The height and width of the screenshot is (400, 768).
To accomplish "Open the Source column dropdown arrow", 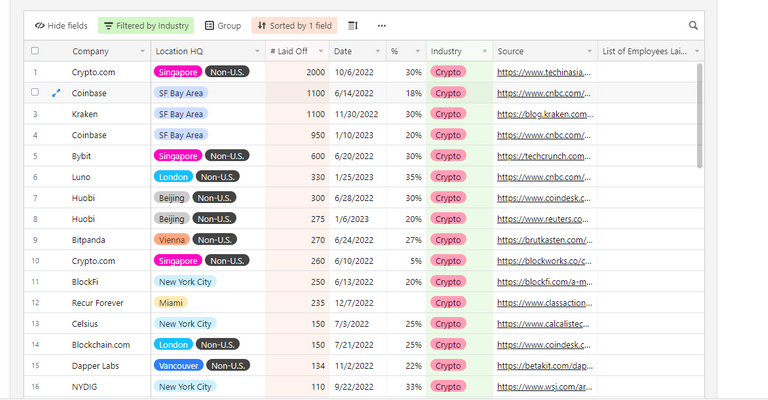I will click(589, 51).
